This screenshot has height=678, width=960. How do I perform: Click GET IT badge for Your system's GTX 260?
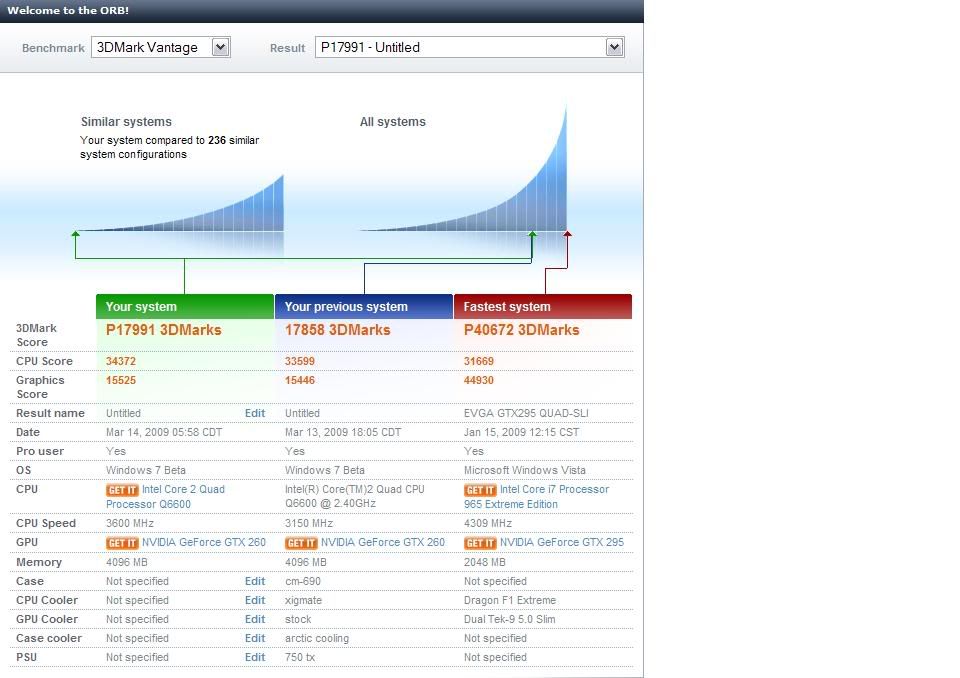tap(121, 543)
